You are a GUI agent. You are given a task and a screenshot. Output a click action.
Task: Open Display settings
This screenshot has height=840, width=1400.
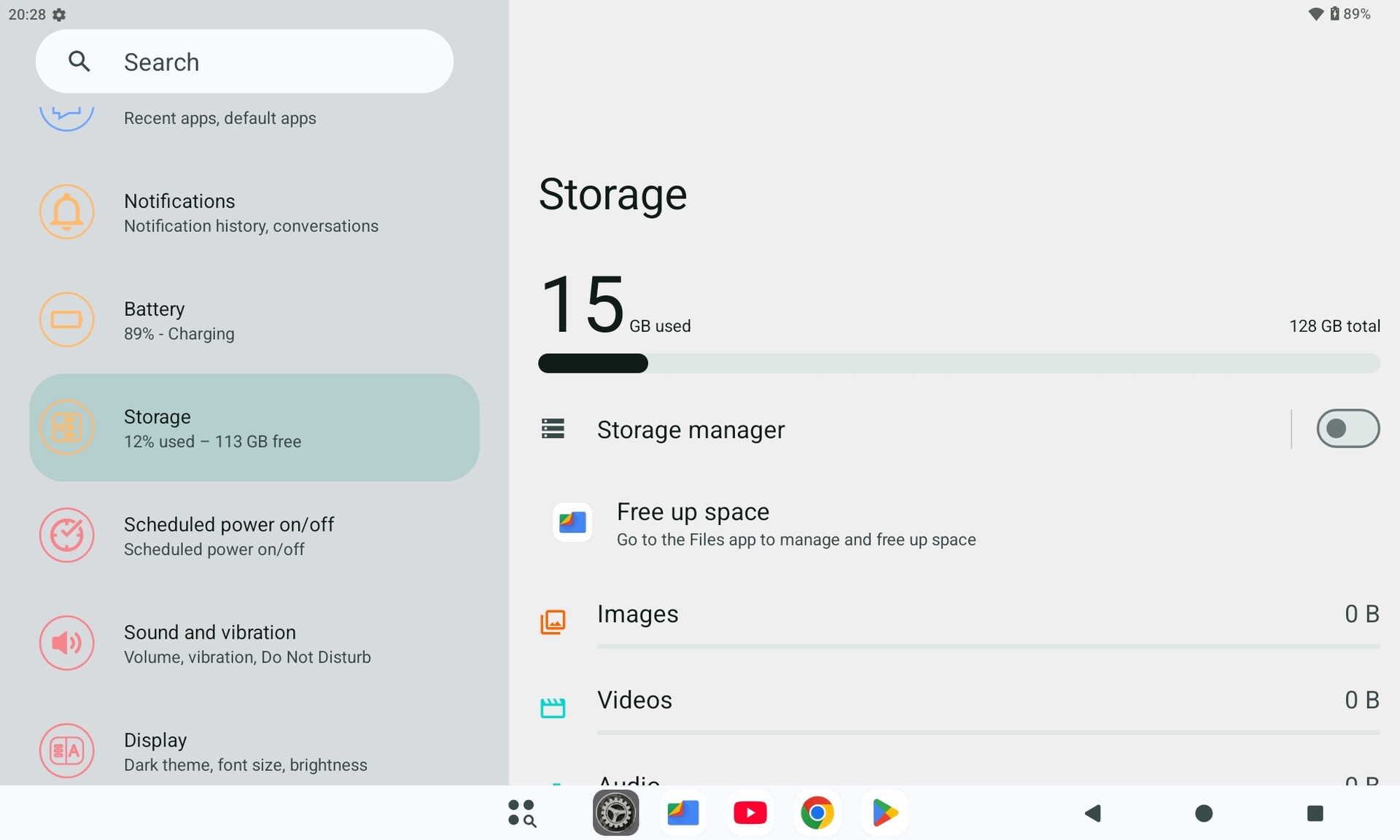pyautogui.click(x=246, y=751)
